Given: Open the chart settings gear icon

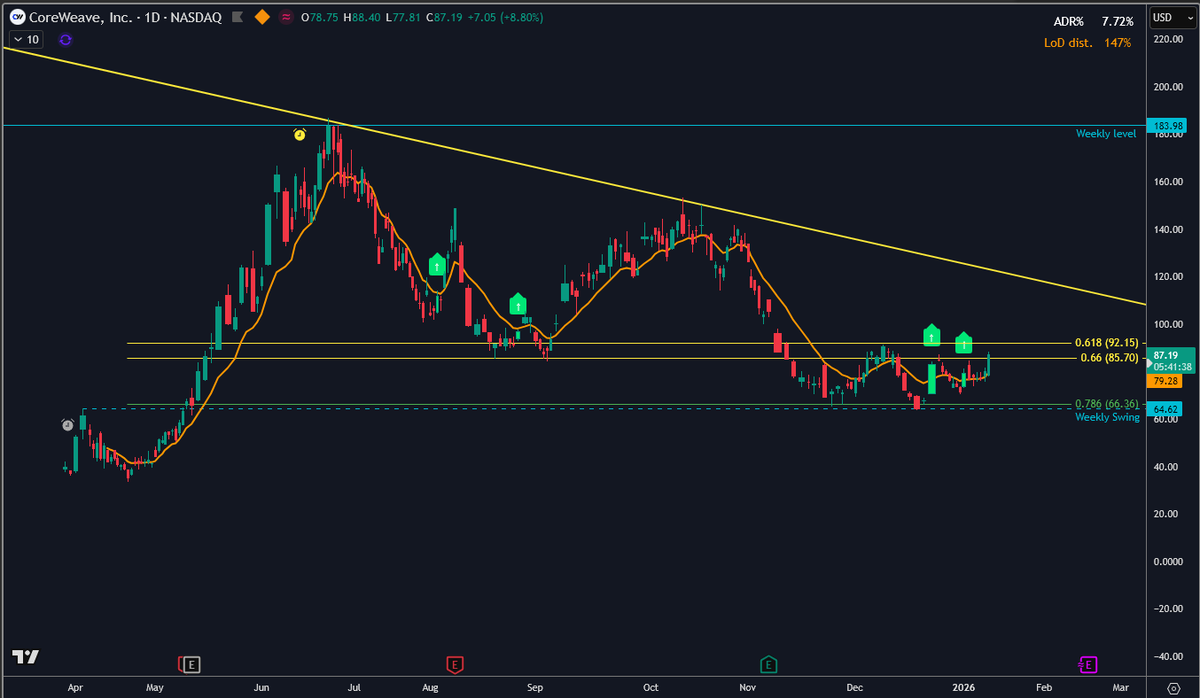Looking at the screenshot, I should pos(1174,689).
